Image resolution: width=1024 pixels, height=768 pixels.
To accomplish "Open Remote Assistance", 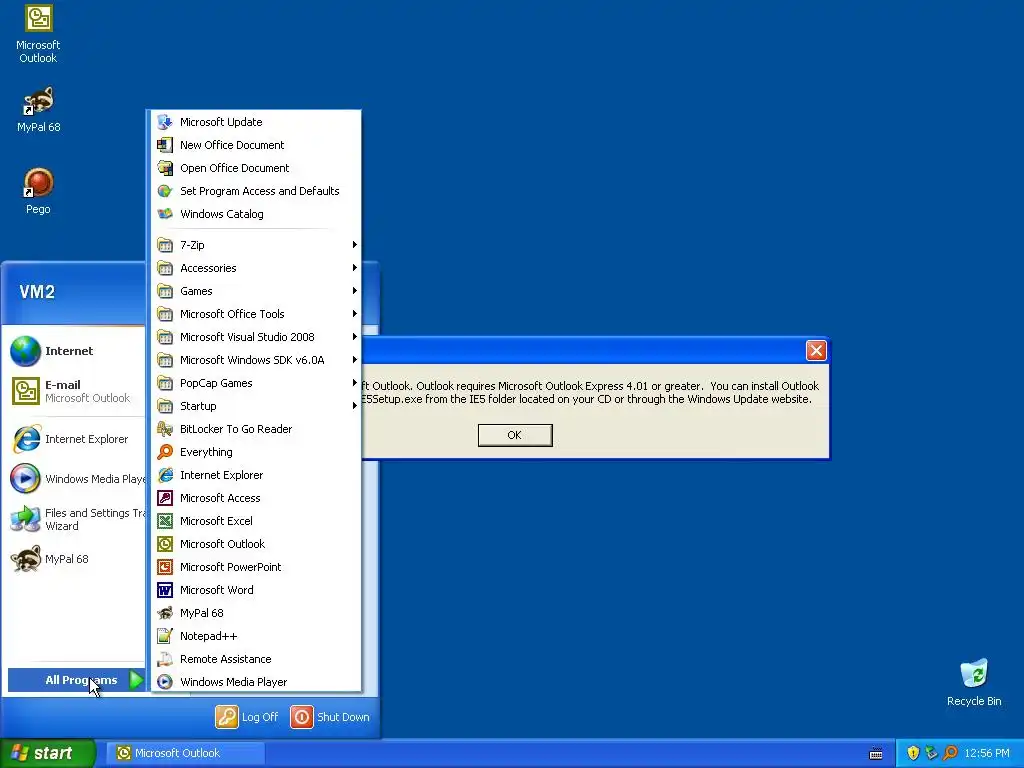I will [x=255, y=659].
